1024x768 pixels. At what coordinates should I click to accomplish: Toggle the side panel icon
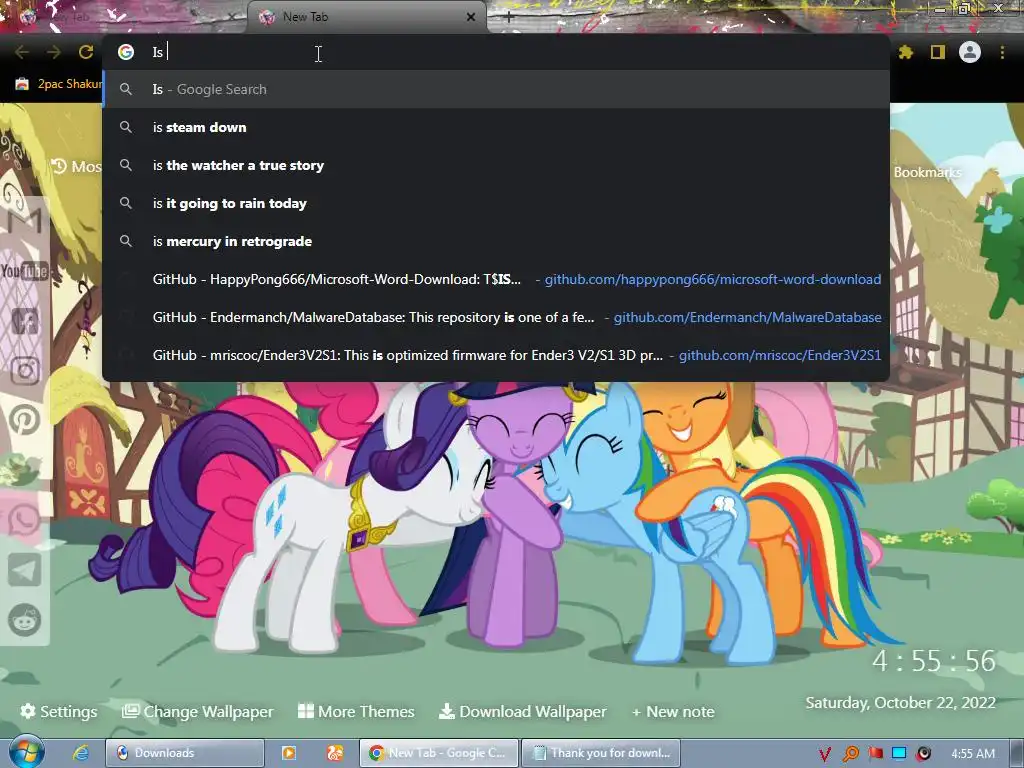pyautogui.click(x=938, y=52)
